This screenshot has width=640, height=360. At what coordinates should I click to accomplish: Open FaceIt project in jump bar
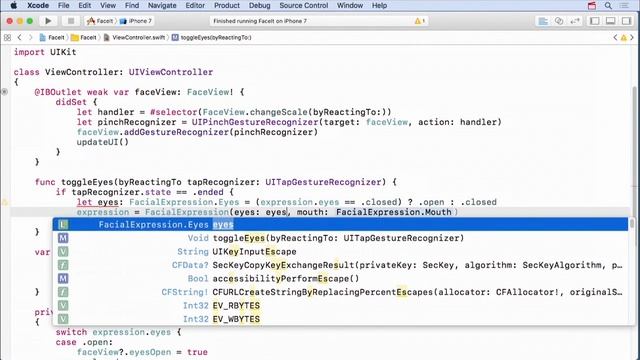click(x=52, y=38)
